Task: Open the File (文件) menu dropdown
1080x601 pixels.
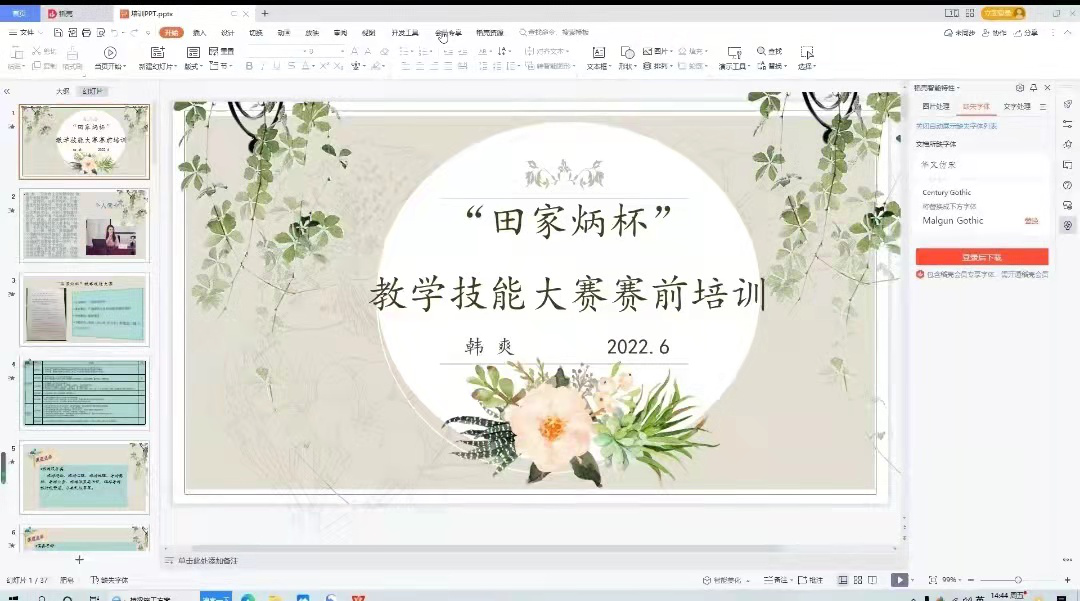Action: coord(27,33)
